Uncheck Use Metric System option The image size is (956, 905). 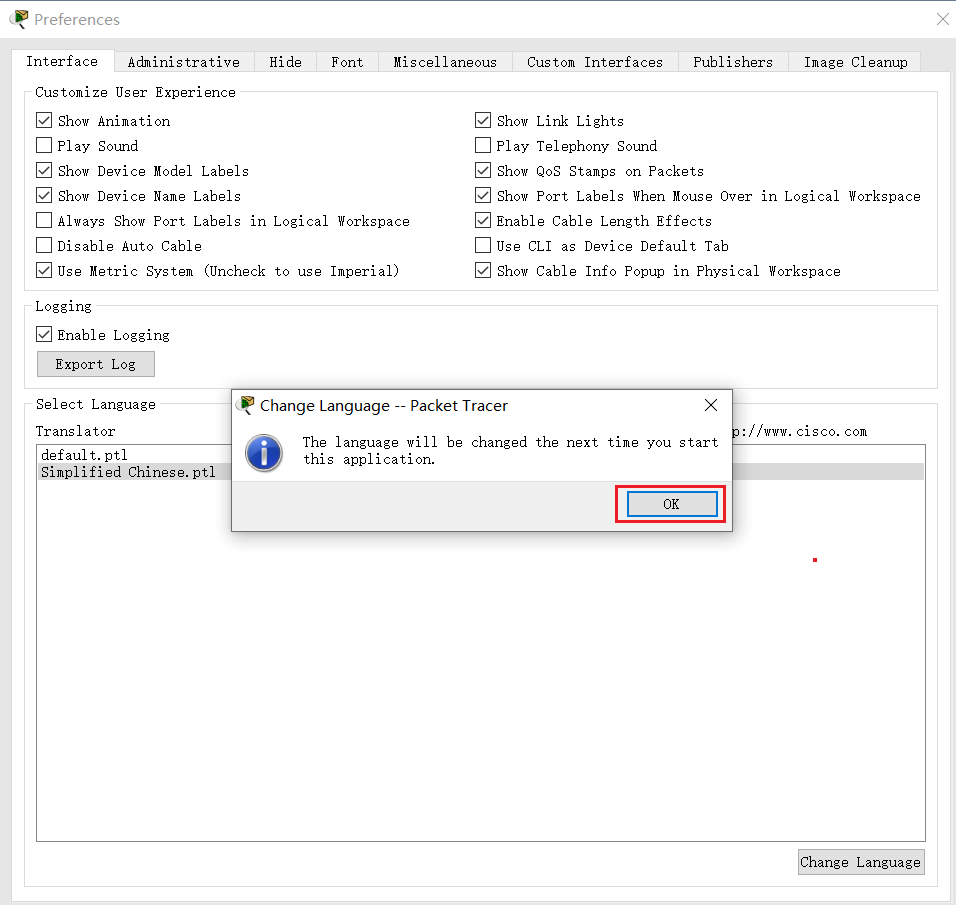pyautogui.click(x=44, y=270)
